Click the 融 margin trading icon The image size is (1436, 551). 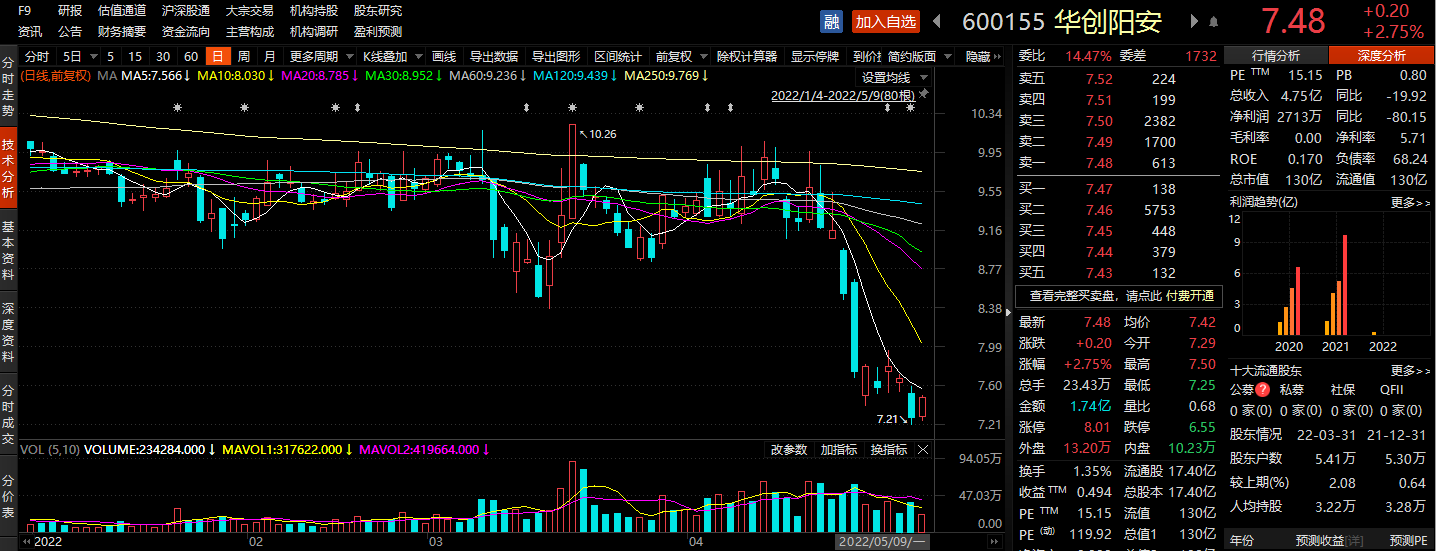point(831,21)
